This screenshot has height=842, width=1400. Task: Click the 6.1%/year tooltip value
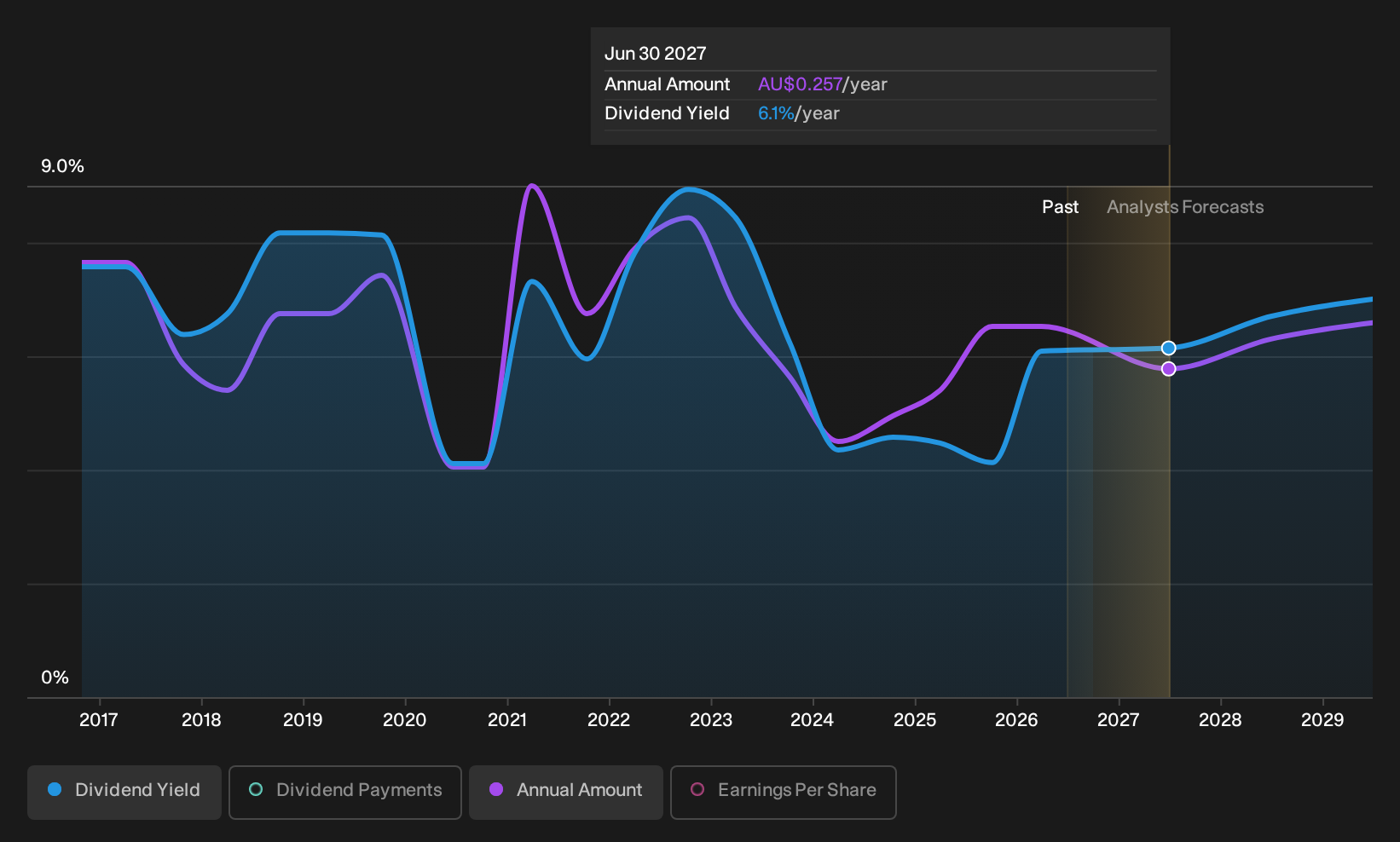tap(799, 113)
